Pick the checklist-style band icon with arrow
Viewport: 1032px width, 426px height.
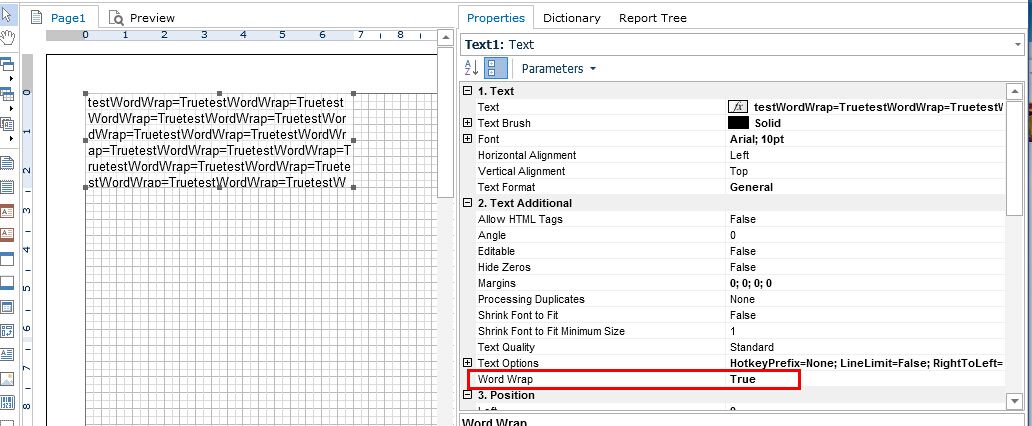[x=7, y=331]
